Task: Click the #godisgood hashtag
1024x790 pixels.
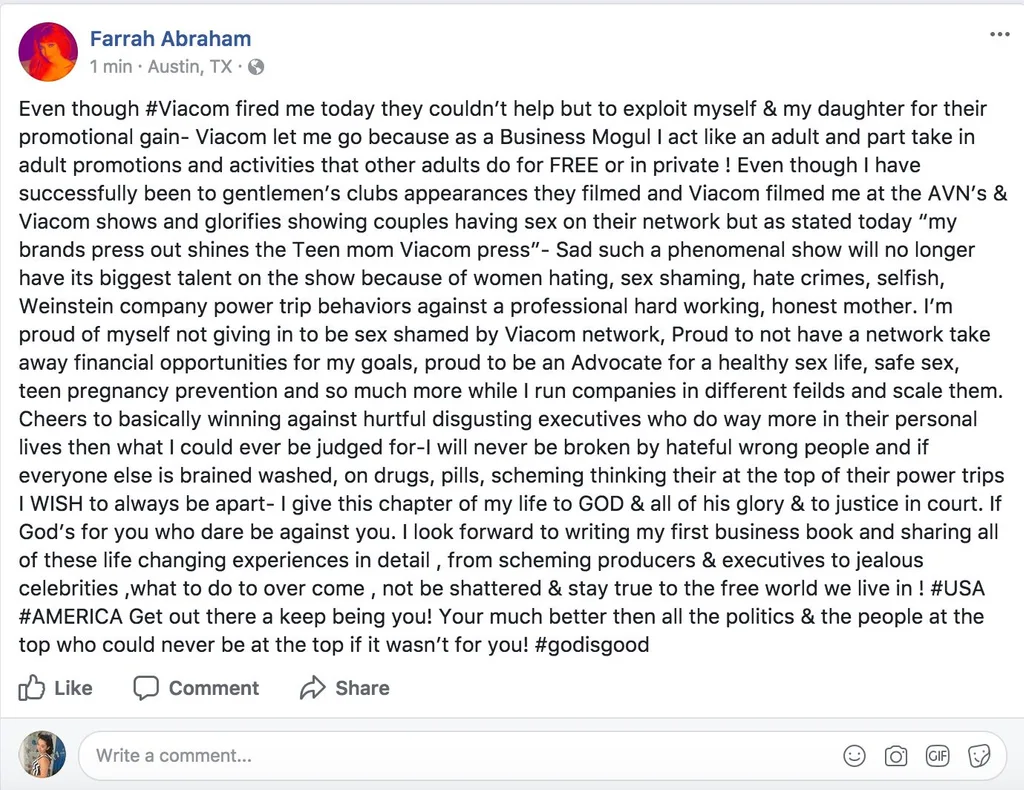Action: [x=592, y=645]
